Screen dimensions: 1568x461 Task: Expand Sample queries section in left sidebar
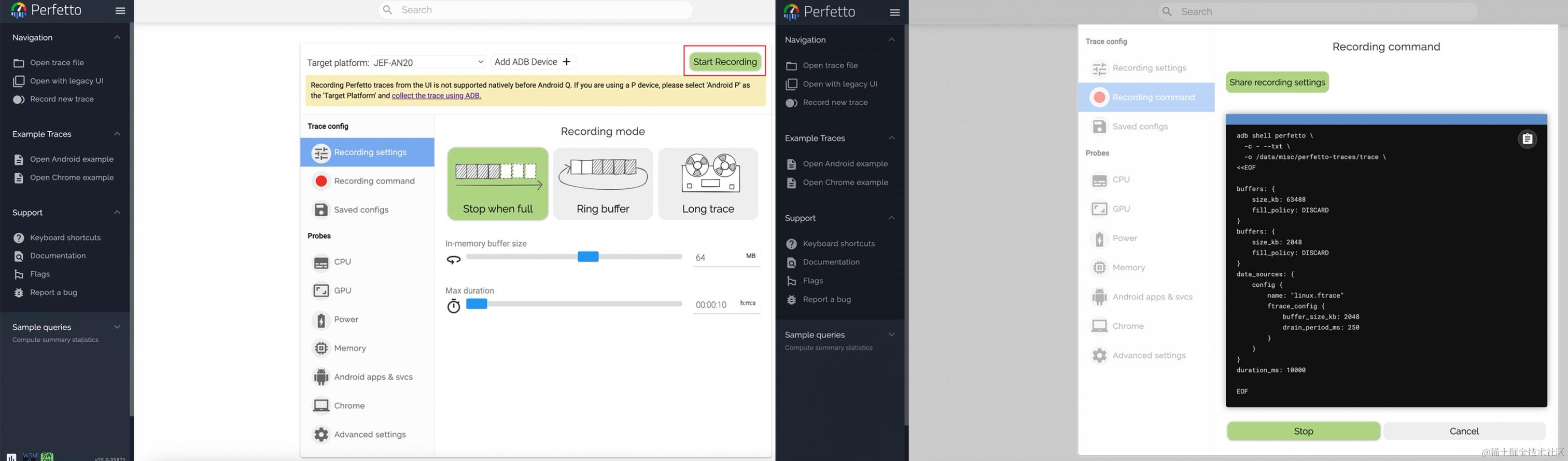point(117,327)
